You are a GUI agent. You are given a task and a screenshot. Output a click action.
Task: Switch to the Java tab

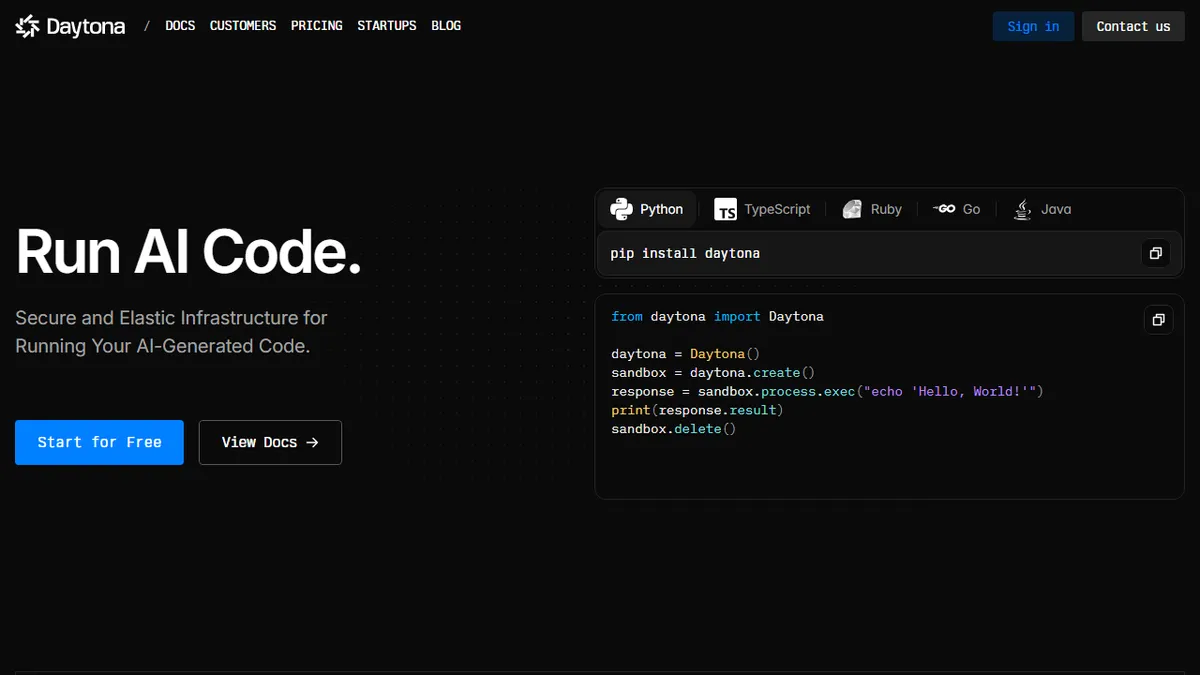[x=1042, y=209]
